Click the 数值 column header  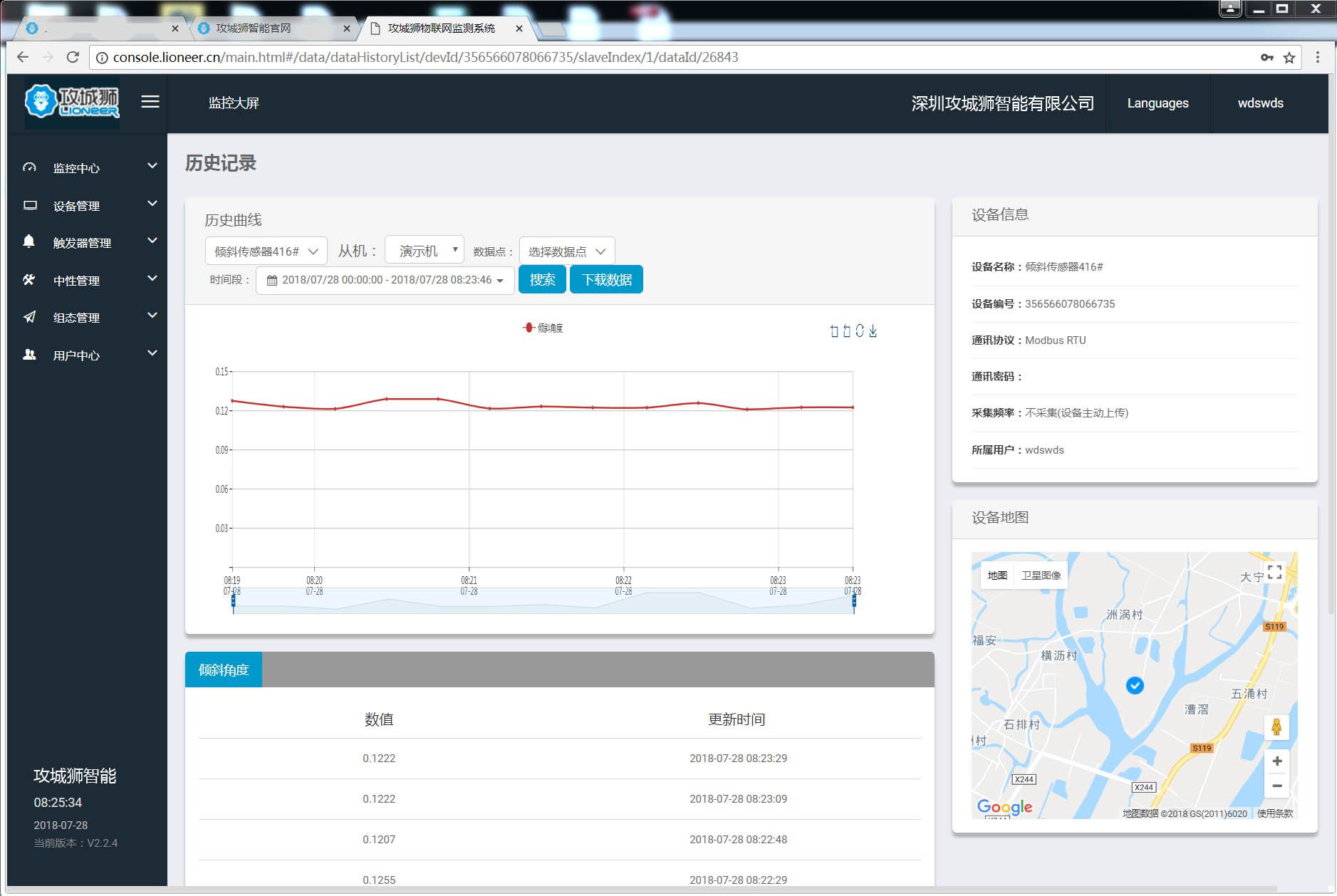(x=379, y=719)
